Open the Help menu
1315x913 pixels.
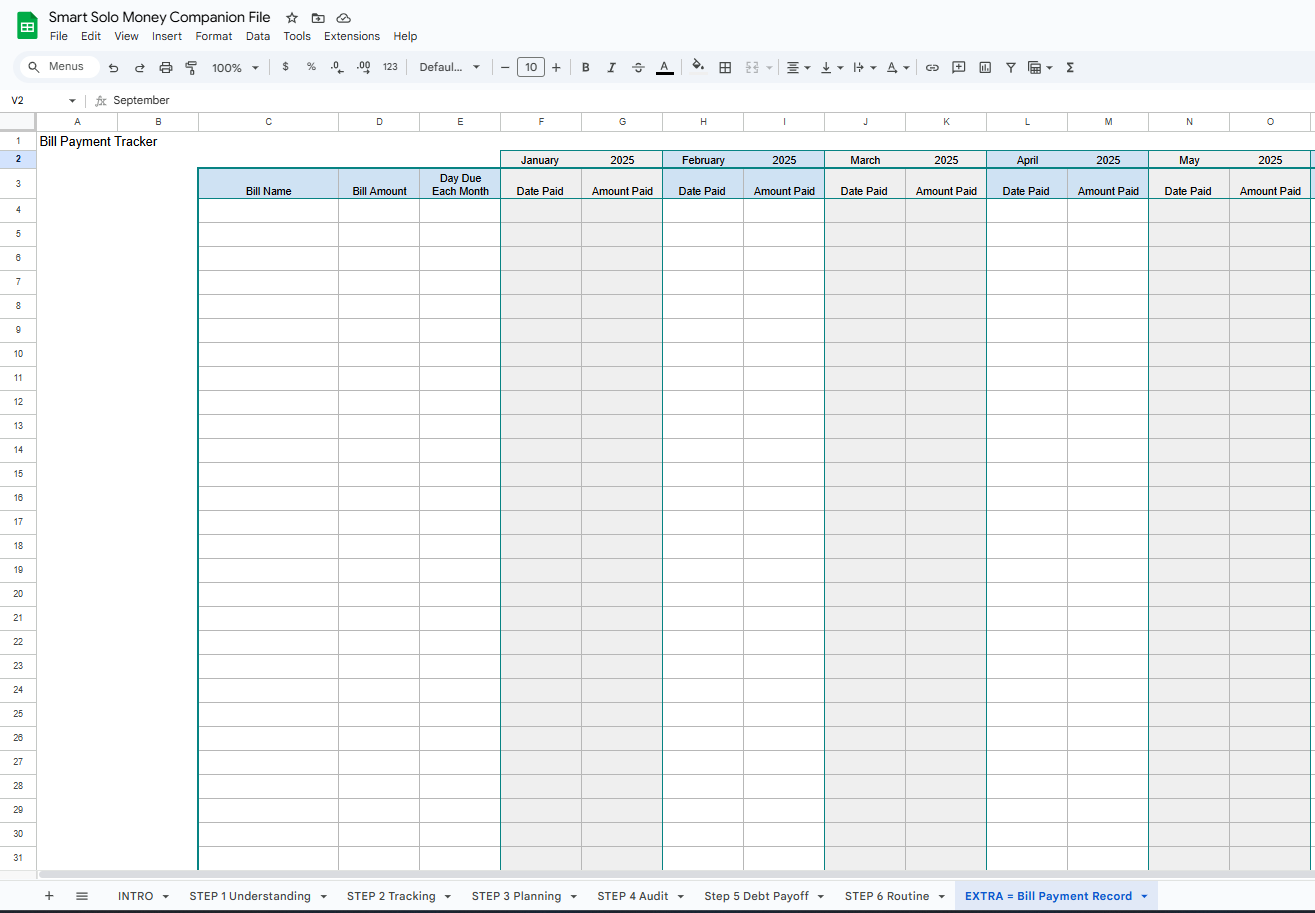[x=405, y=36]
